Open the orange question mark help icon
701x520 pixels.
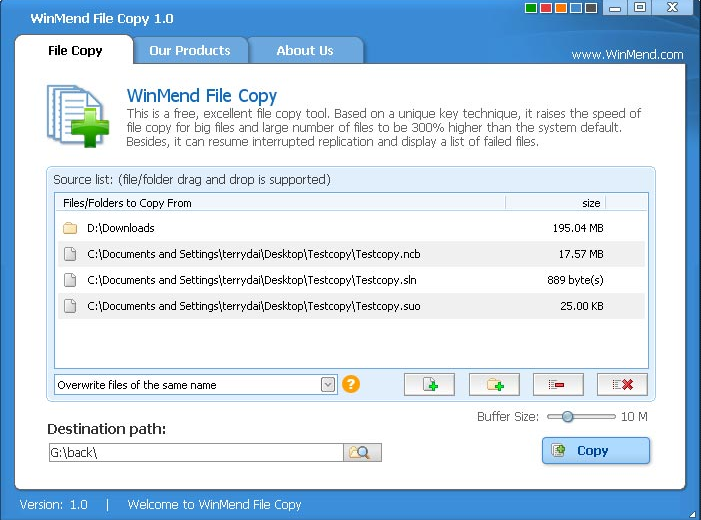pos(351,384)
